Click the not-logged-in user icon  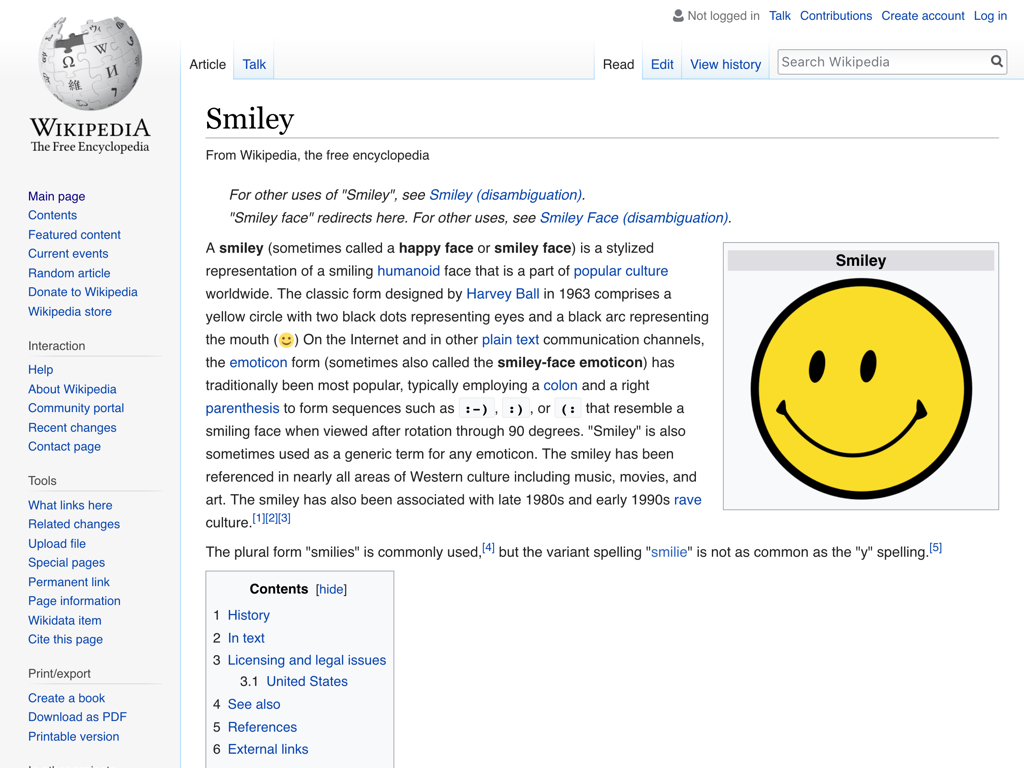(x=679, y=15)
